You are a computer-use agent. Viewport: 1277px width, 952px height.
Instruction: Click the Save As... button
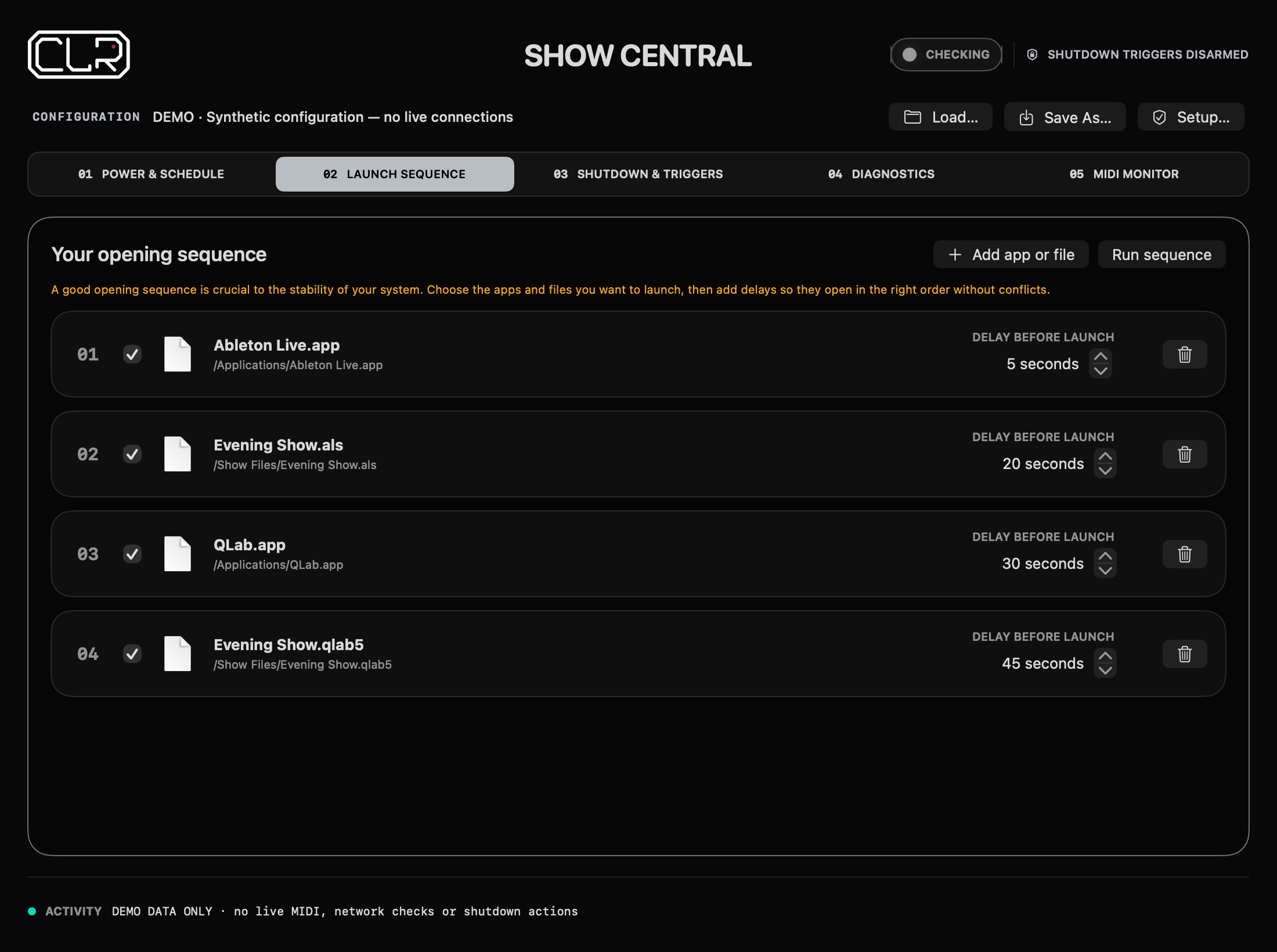(1065, 117)
